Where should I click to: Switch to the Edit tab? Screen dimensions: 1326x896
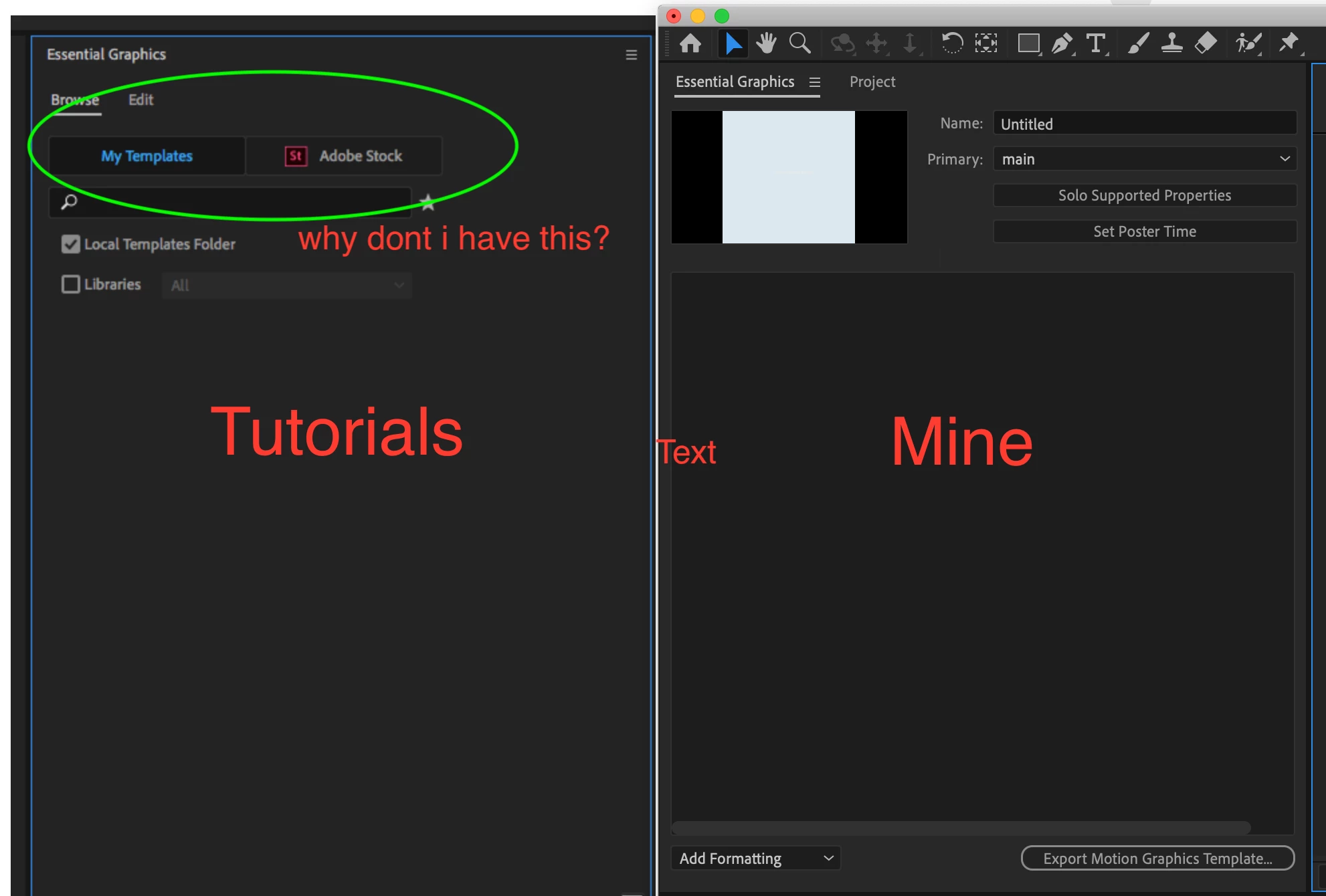140,100
